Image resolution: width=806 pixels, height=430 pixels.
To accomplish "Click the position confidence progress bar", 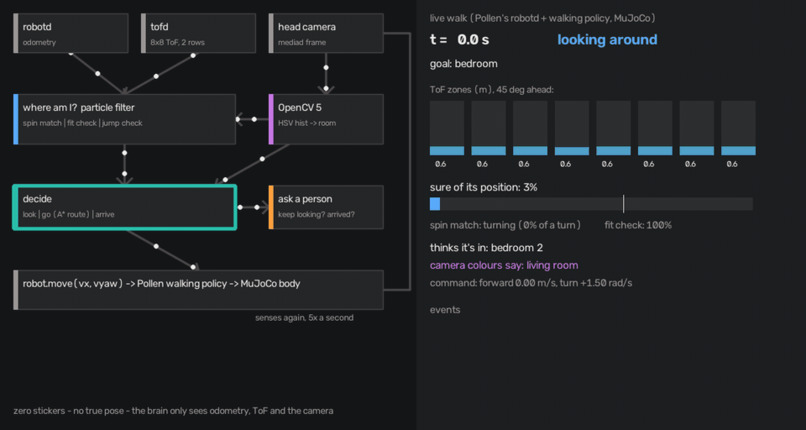I will pos(591,204).
